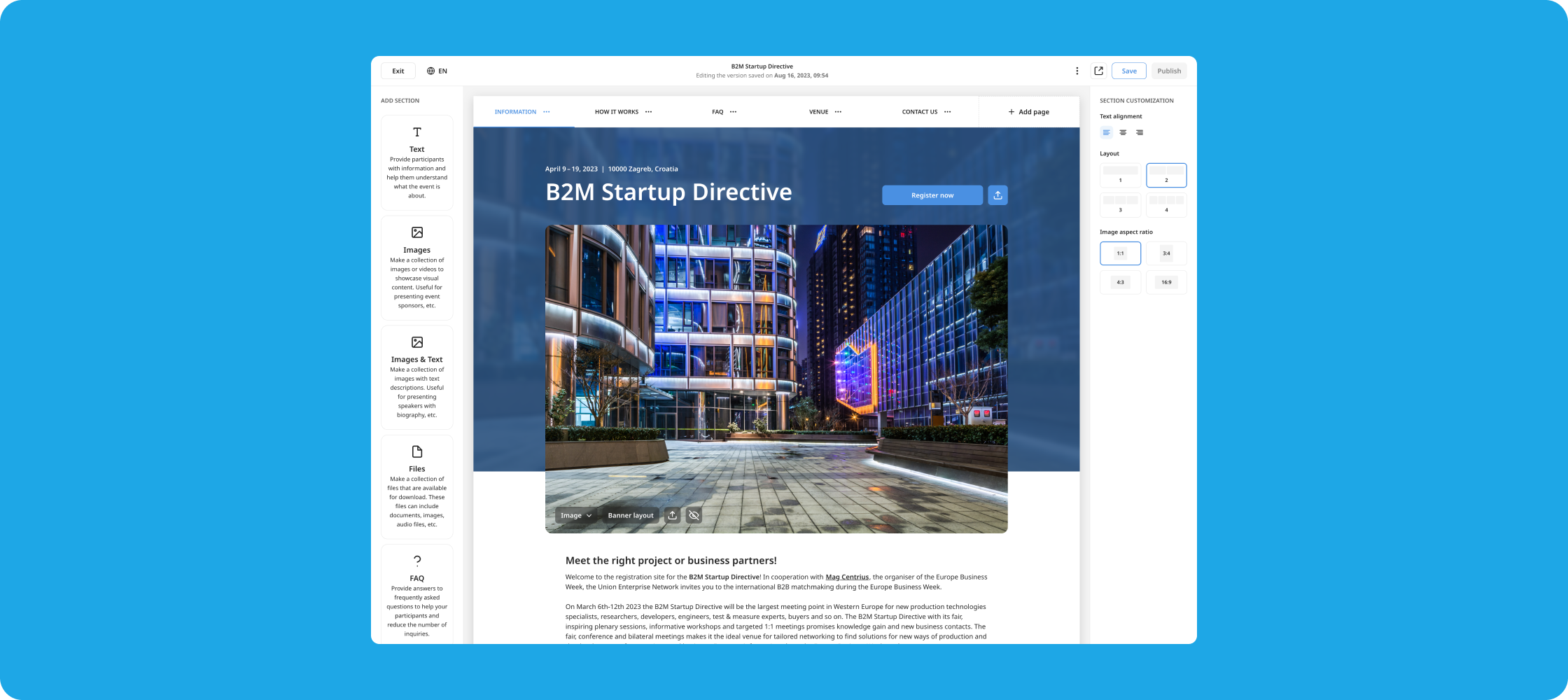Click the Publish button
Viewport: 1568px width, 700px height.
(1168, 71)
